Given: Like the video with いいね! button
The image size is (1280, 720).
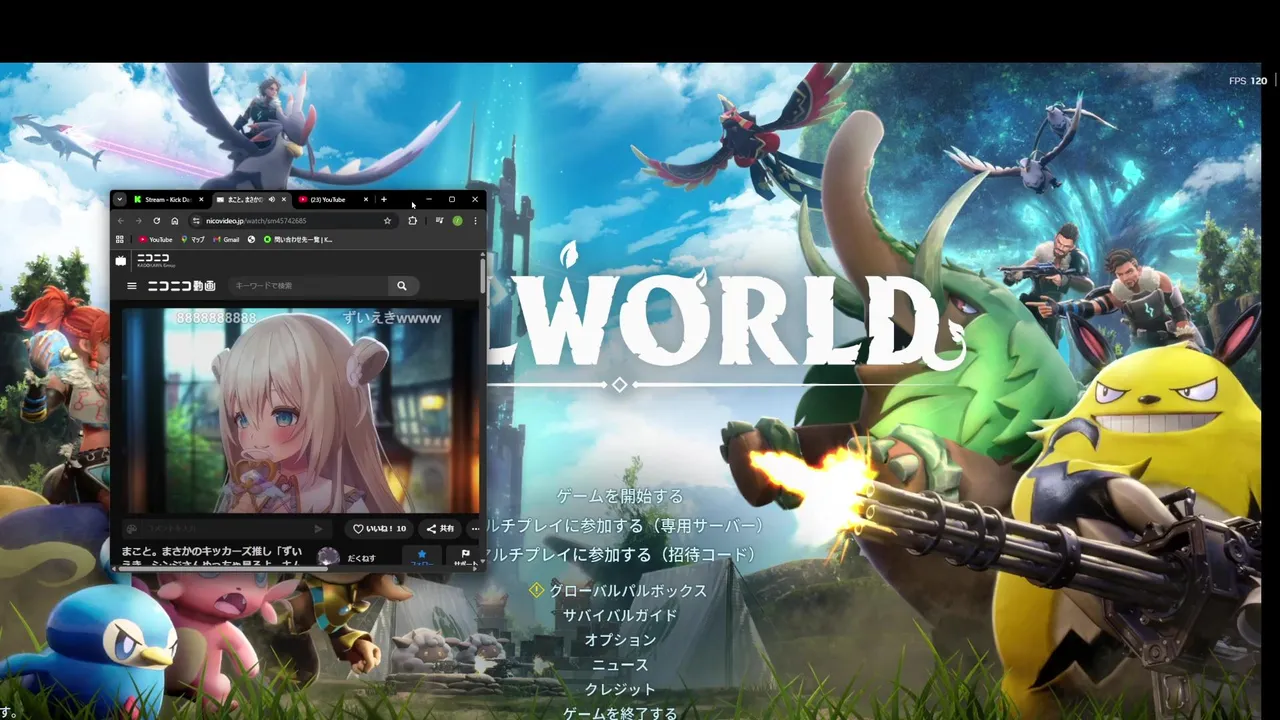Looking at the screenshot, I should pos(379,529).
